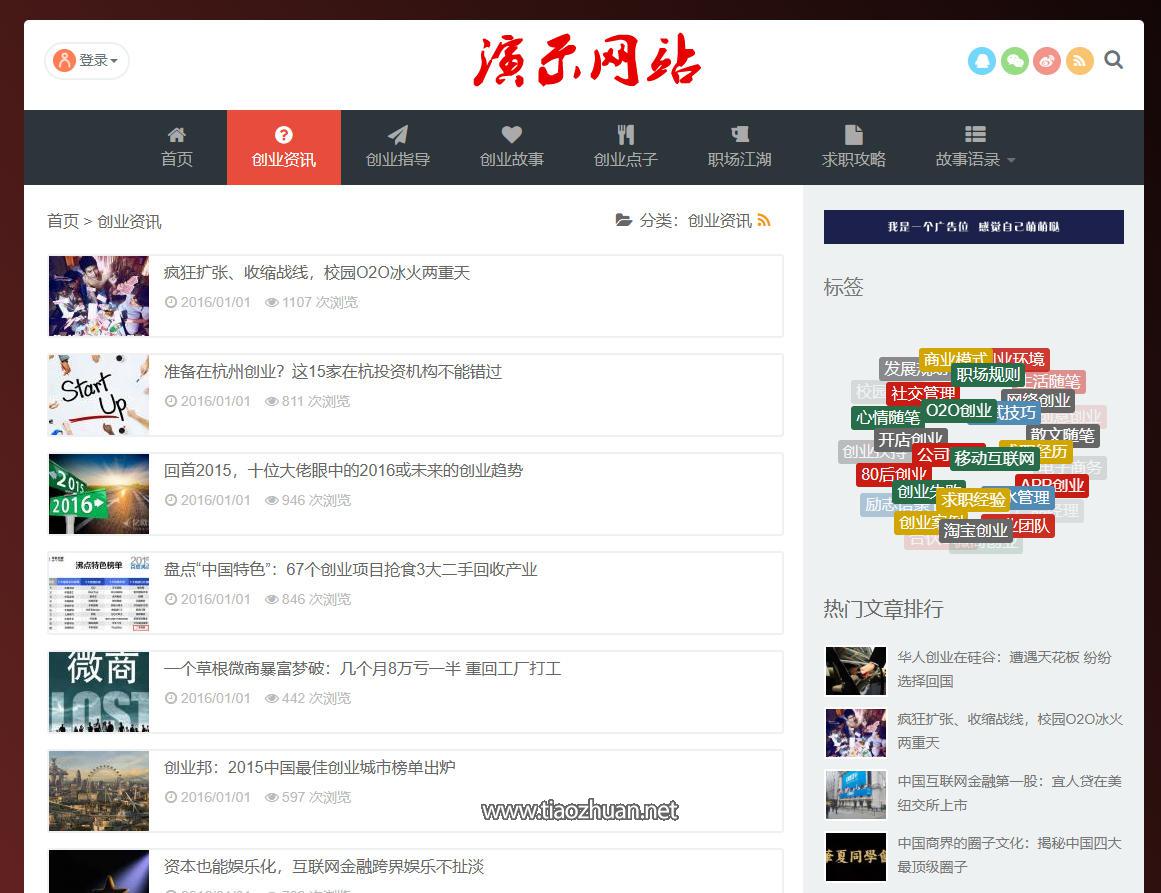Select the 创业指导 paper plane tab

click(x=398, y=147)
